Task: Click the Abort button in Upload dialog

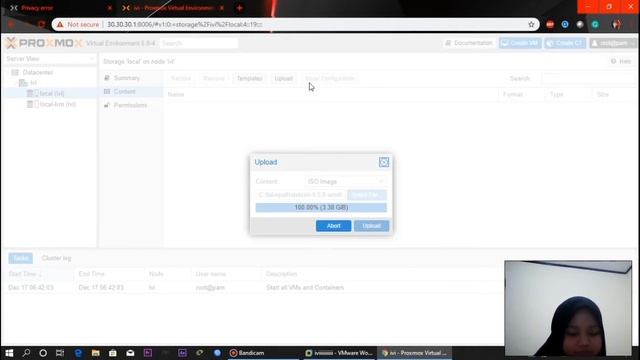Action: coord(333,226)
